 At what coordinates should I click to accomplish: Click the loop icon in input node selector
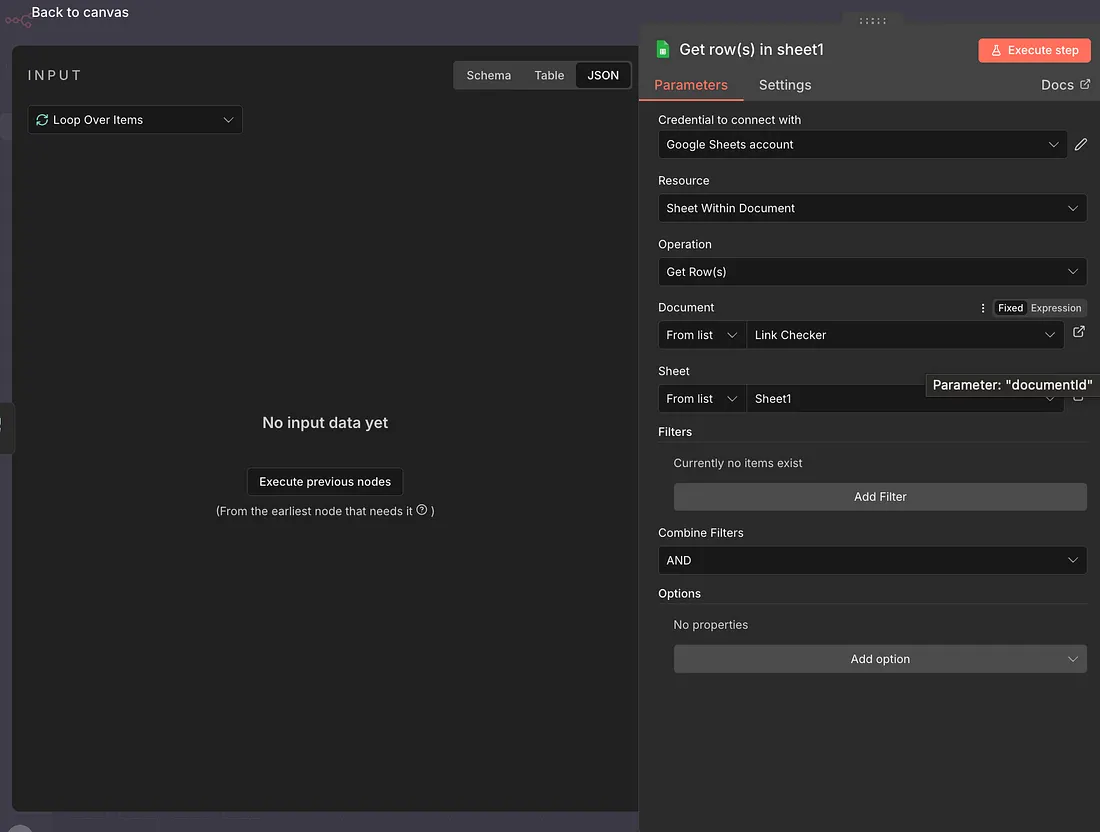42,120
